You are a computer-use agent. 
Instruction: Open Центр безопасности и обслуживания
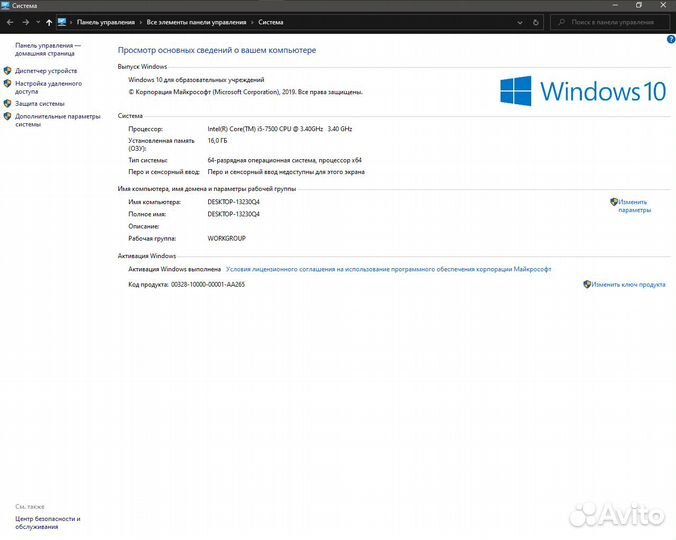pyautogui.click(x=48, y=523)
